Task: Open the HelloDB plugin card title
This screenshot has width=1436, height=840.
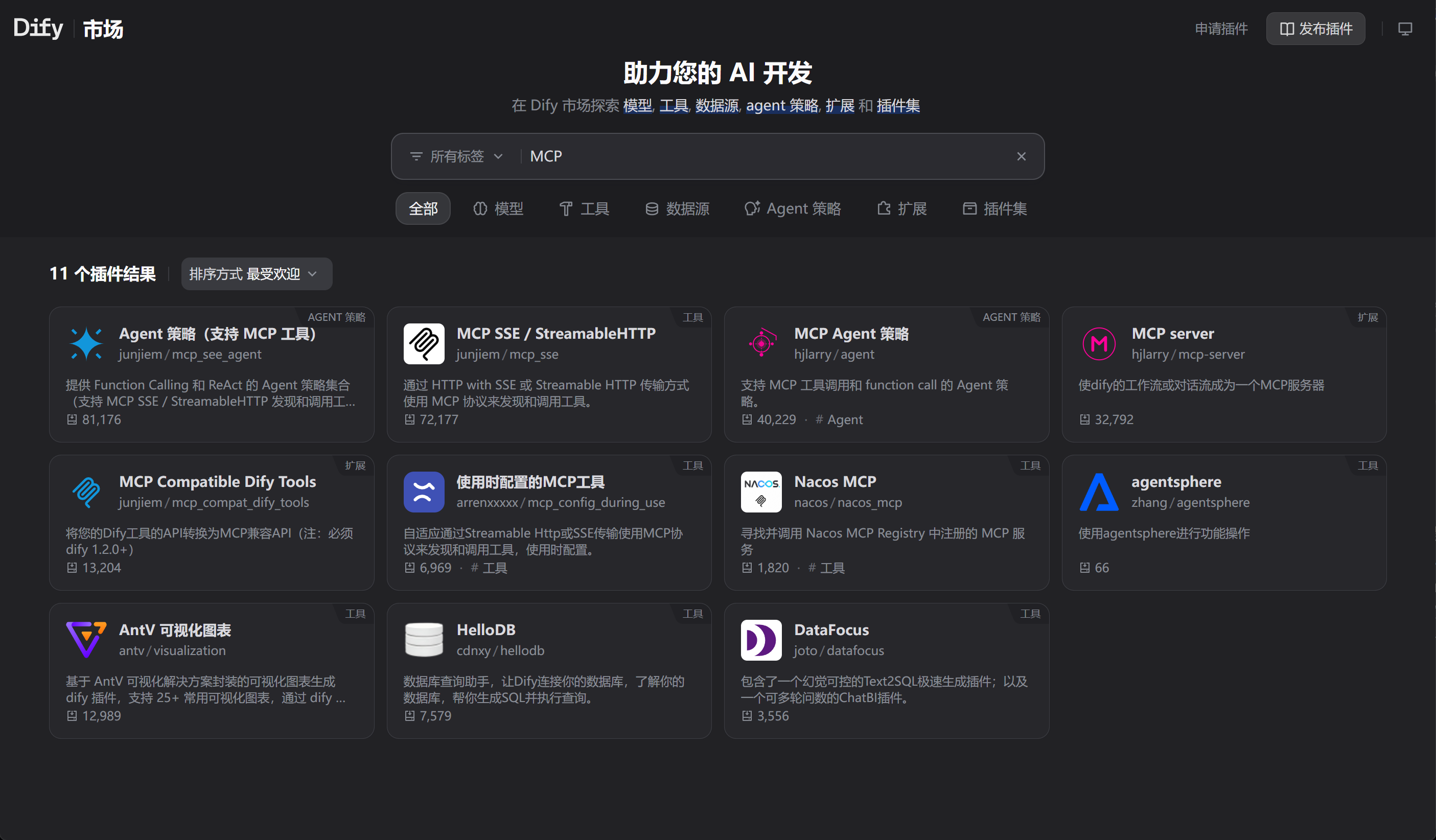Action: (485, 629)
